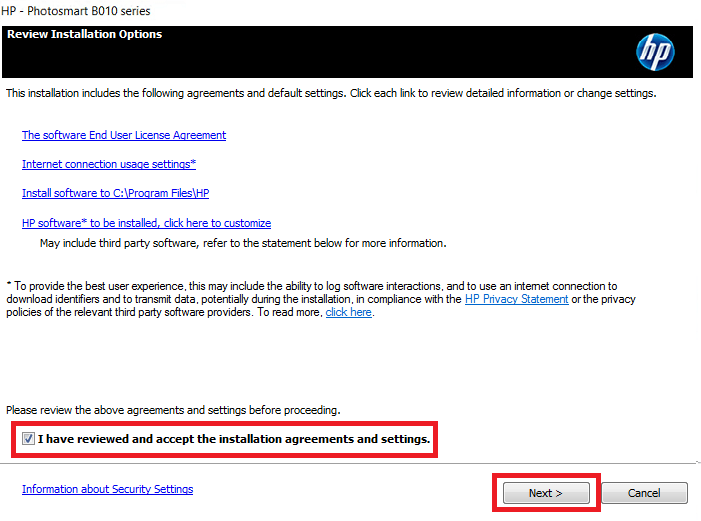The image size is (701, 521).
Task: Click the Next button
Action: (546, 493)
